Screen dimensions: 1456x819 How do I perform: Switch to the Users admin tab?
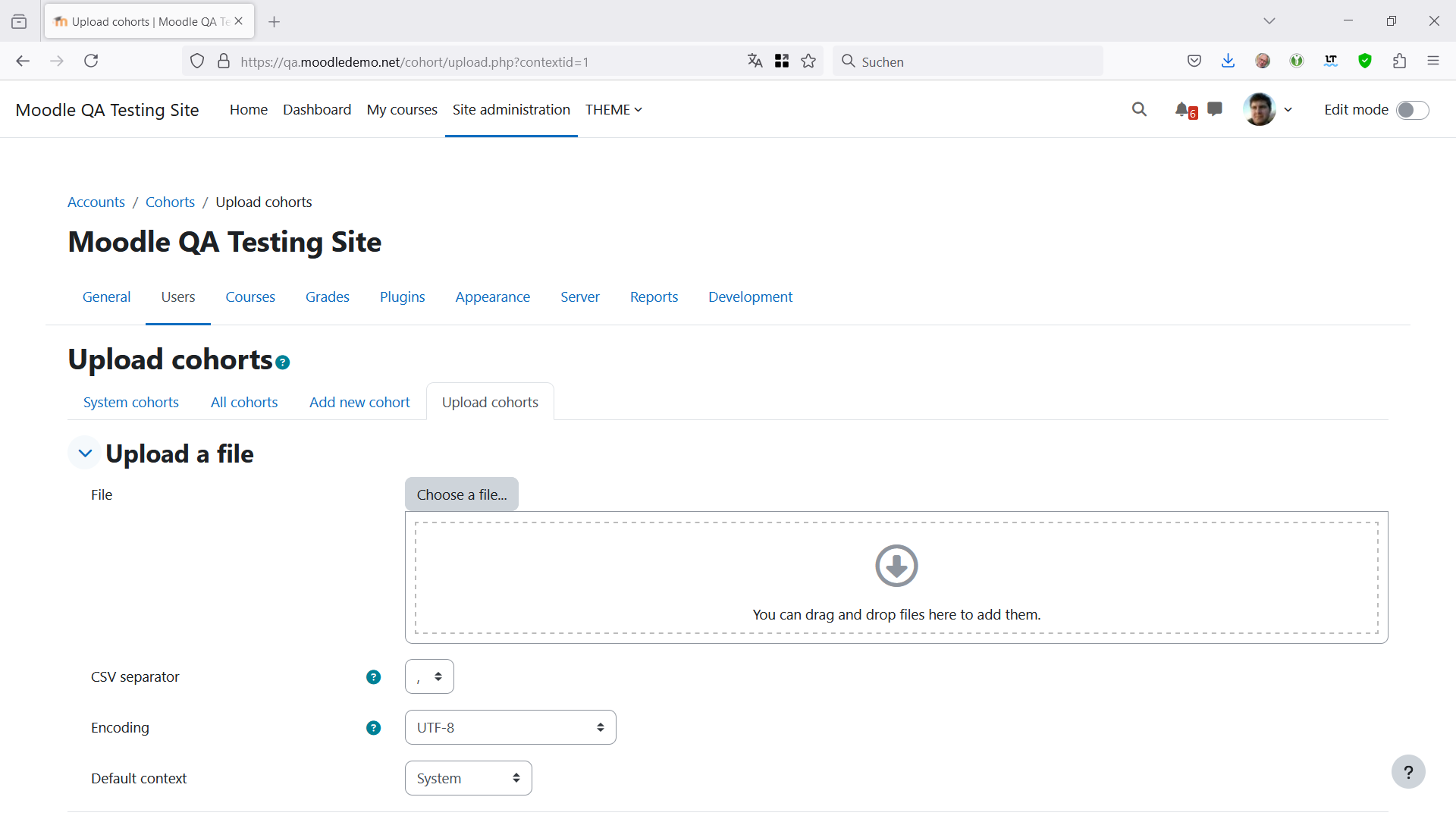coord(178,297)
